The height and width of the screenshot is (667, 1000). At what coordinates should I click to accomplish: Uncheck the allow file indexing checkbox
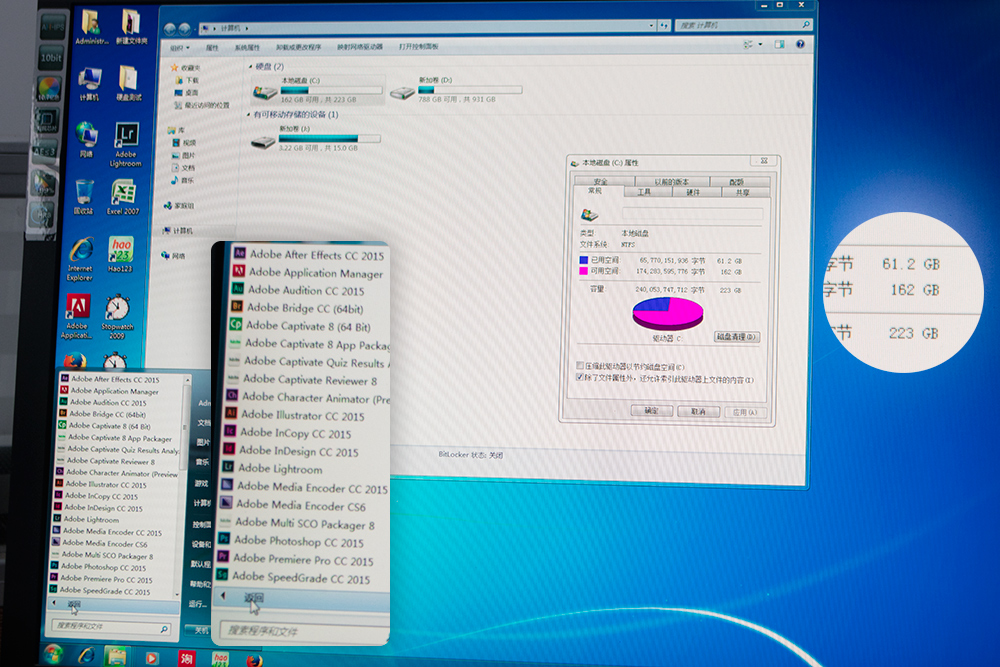coord(581,379)
